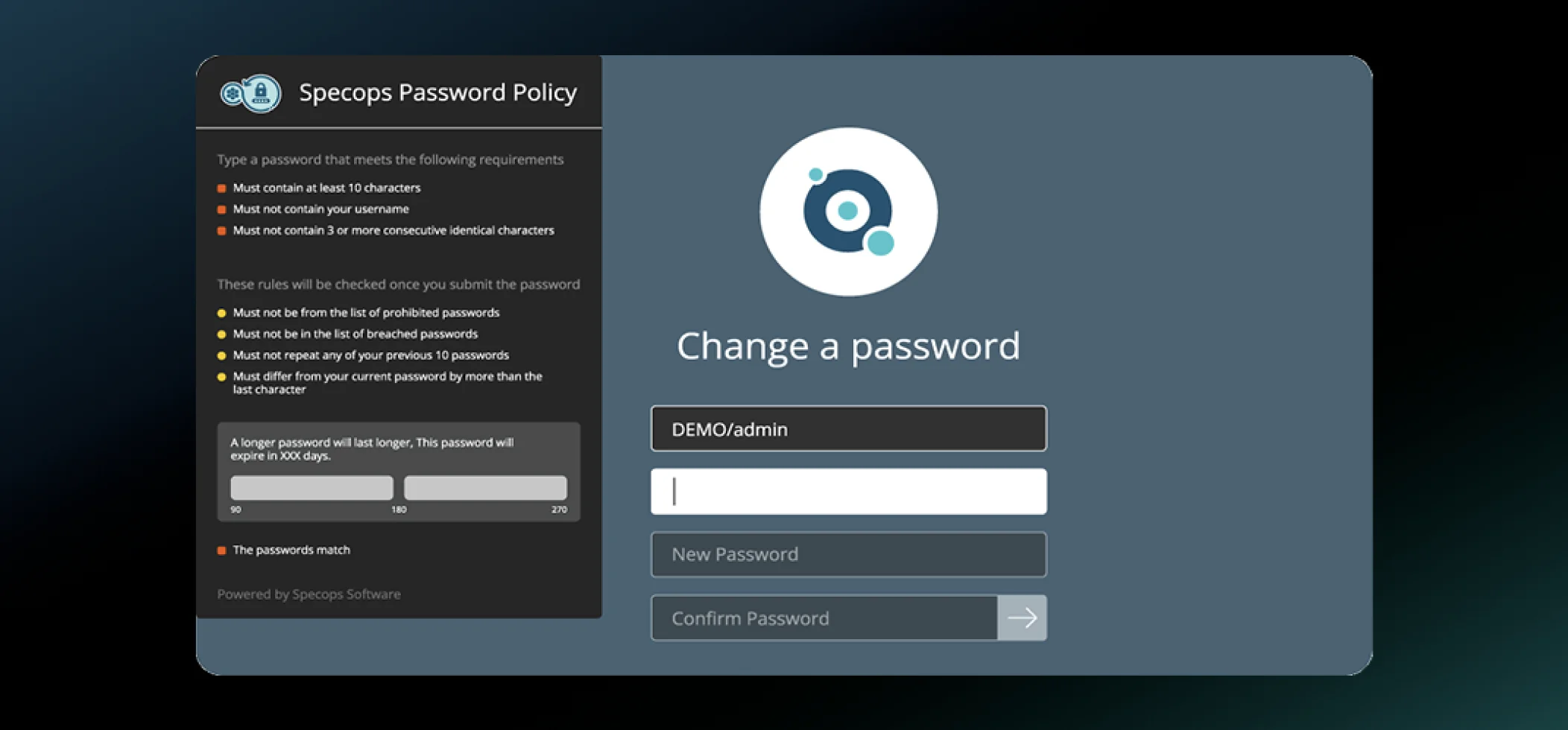This screenshot has width=1568, height=730.
Task: Select rule "Must not contain your username"
Action: point(320,209)
